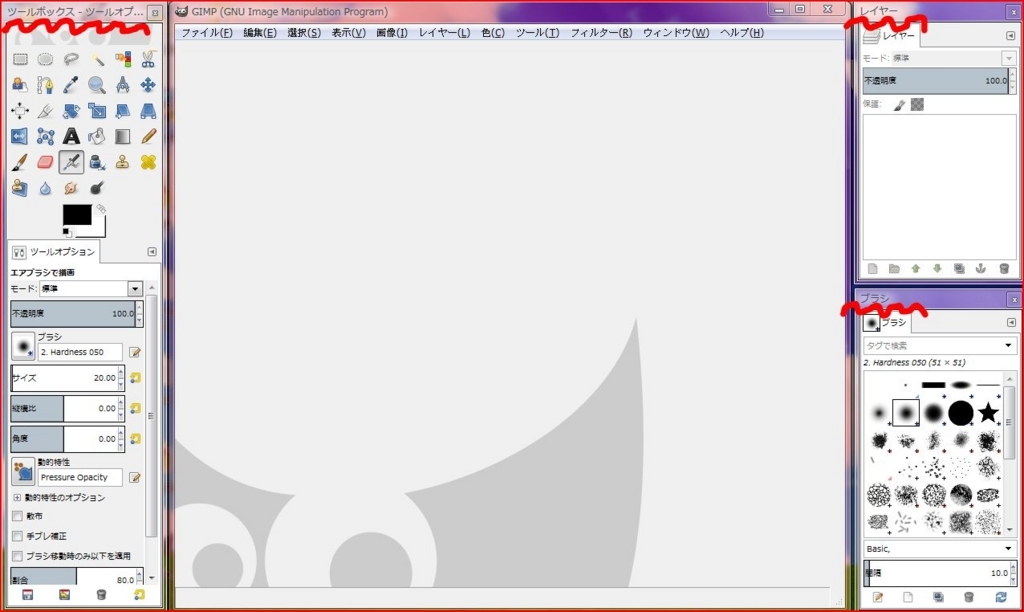
Task: Select the Rectangle Select tool
Action: tap(20, 59)
